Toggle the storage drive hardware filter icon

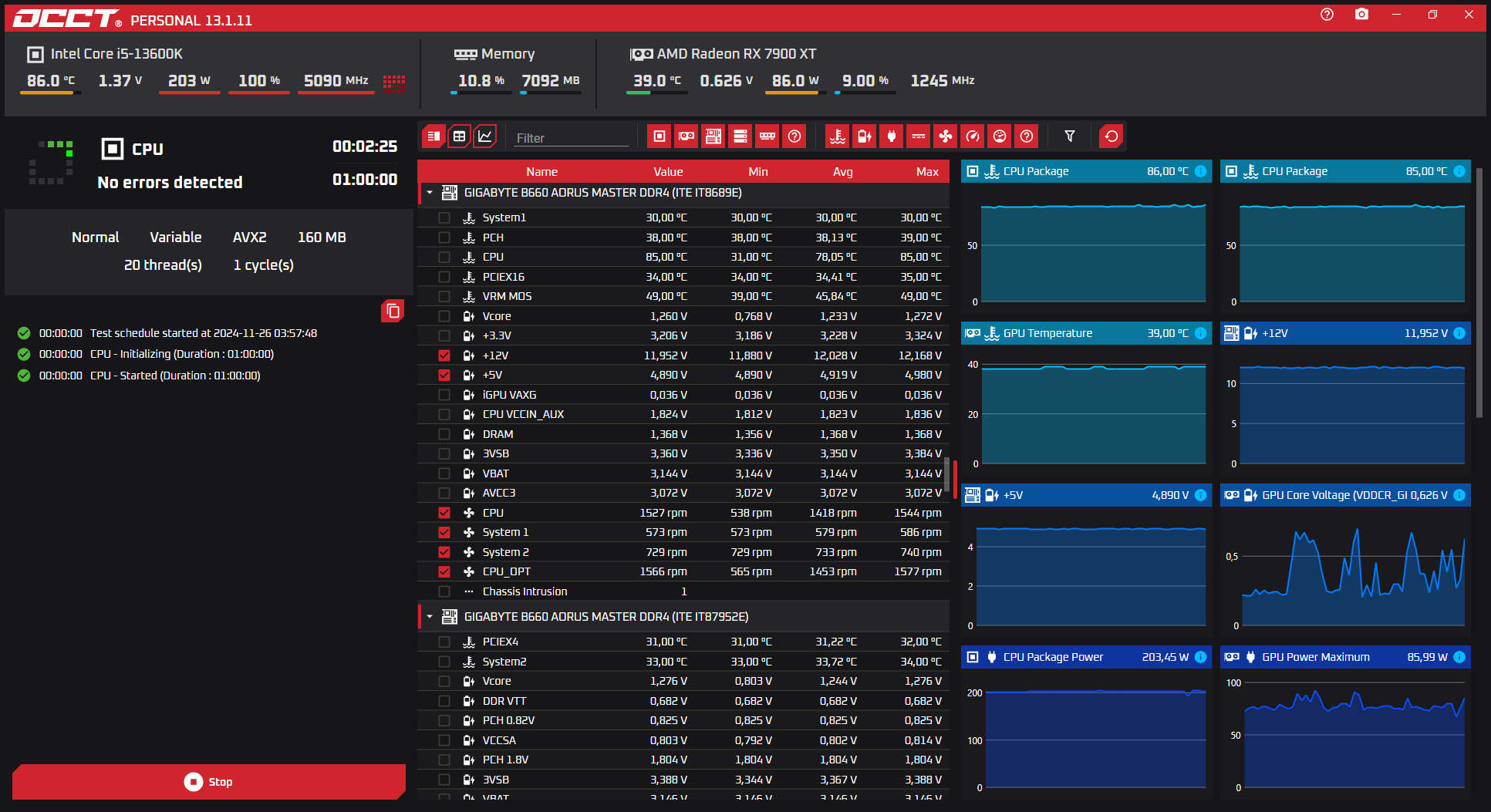[740, 136]
